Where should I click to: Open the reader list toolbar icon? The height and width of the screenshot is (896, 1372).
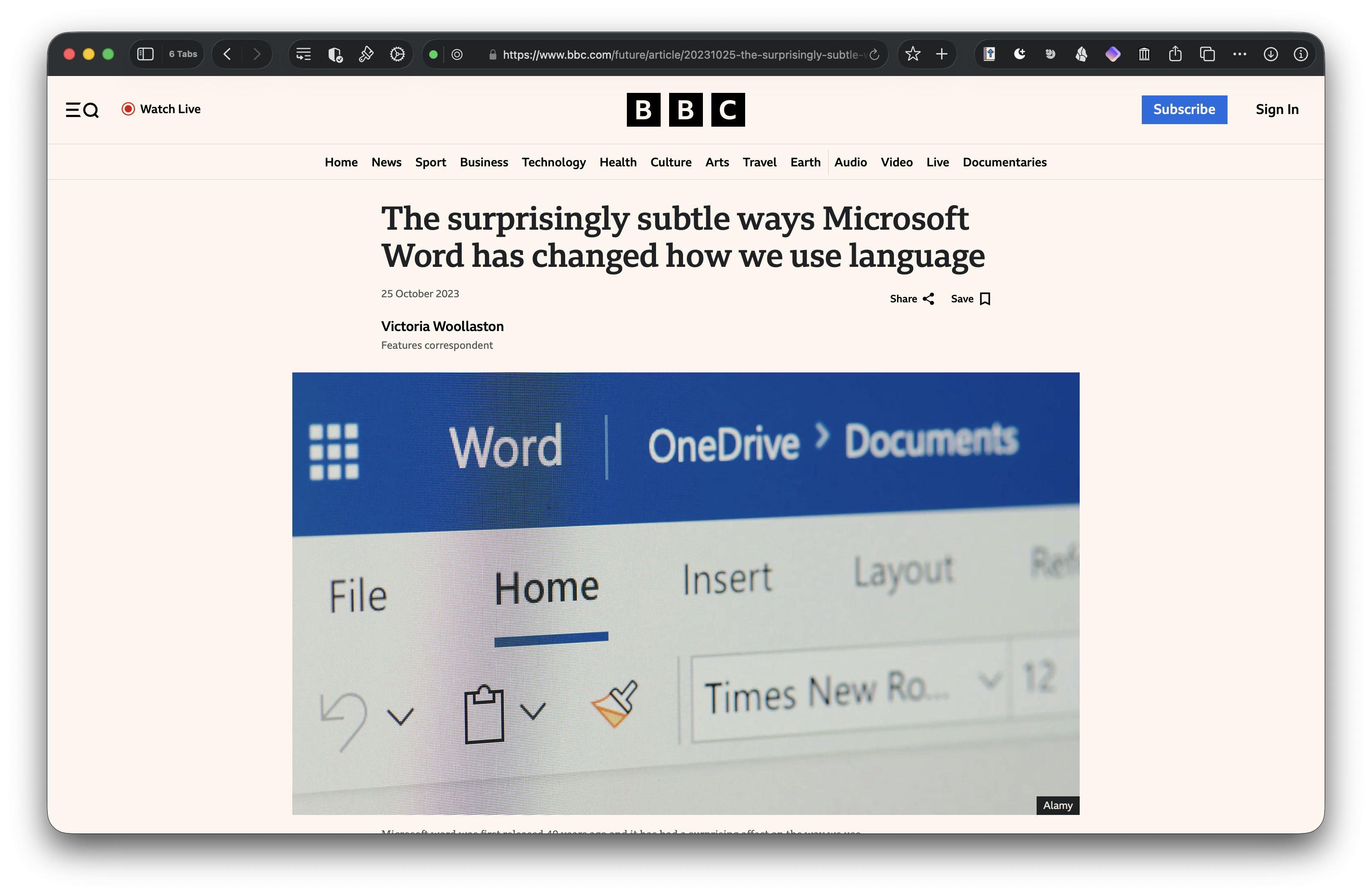pyautogui.click(x=303, y=54)
